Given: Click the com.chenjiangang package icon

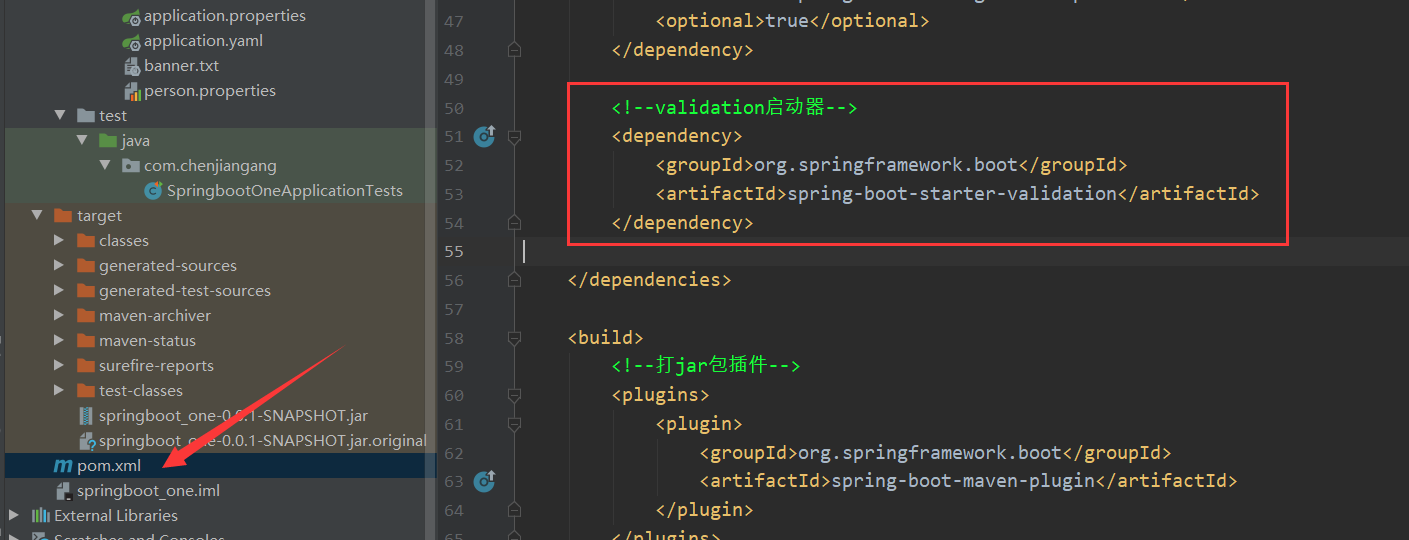Looking at the screenshot, I should pos(131,166).
